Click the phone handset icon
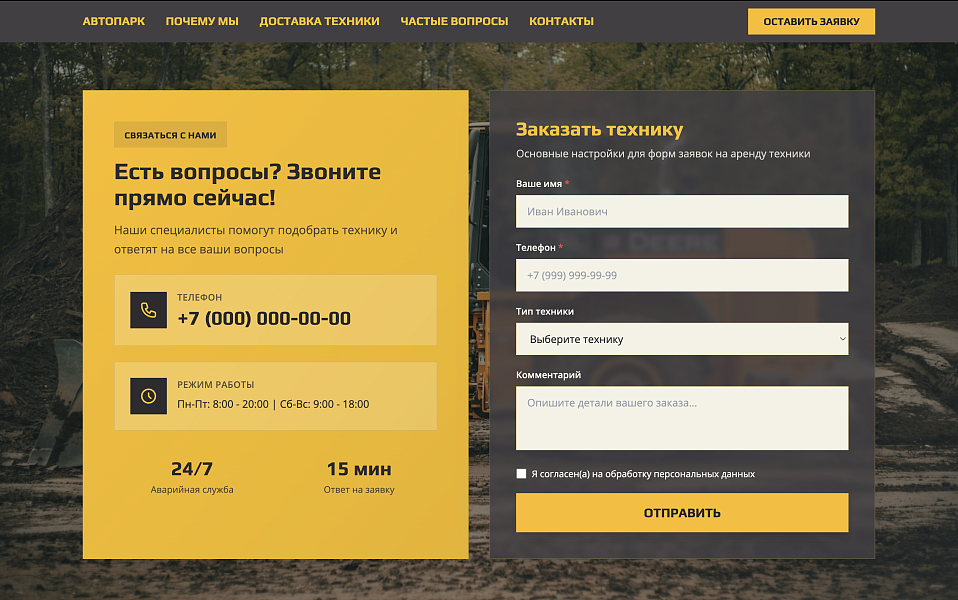 tap(148, 310)
